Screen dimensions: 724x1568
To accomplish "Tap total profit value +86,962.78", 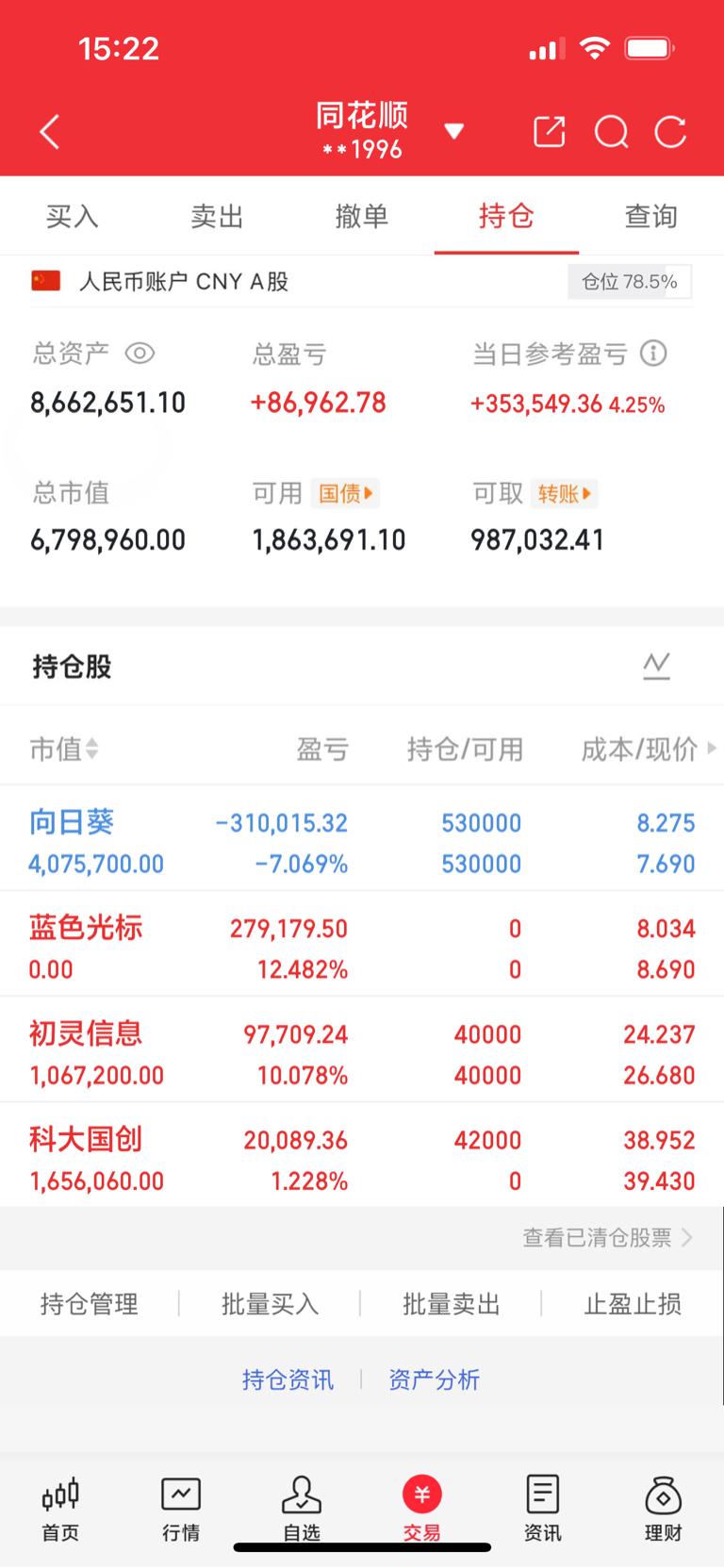I will click(318, 404).
